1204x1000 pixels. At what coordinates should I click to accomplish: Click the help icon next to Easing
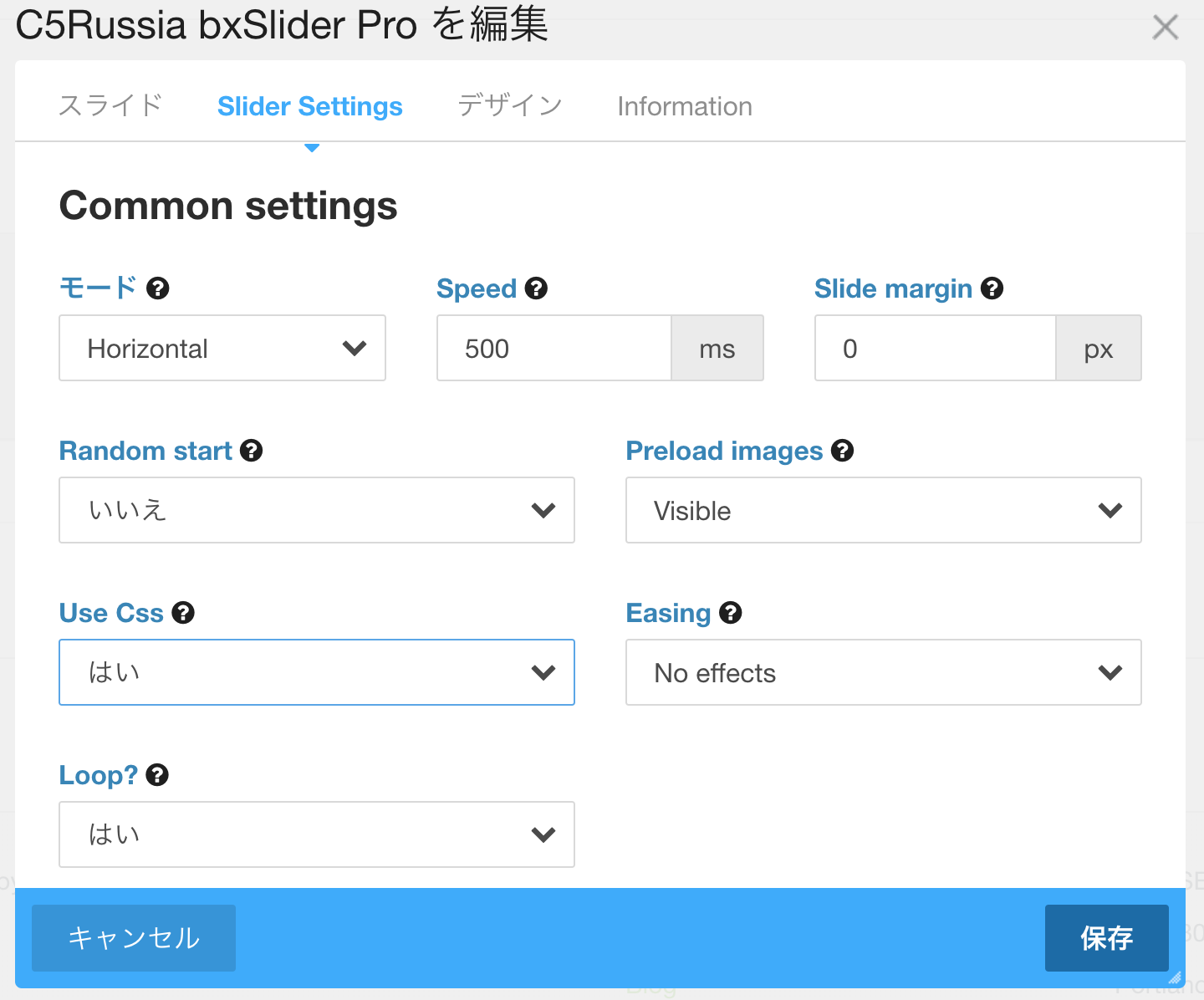(730, 613)
